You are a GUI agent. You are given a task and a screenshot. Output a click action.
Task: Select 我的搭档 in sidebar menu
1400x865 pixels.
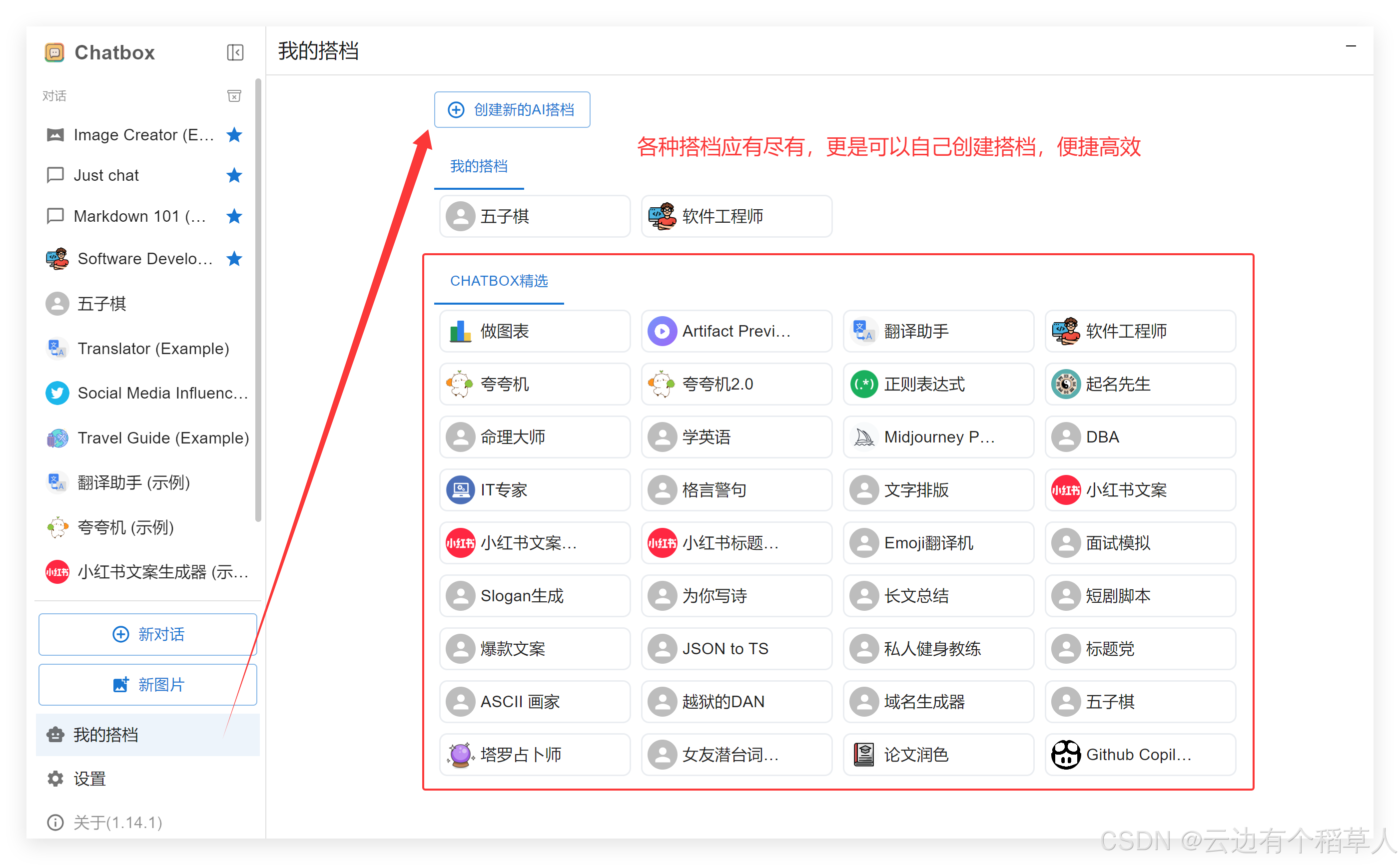click(x=148, y=735)
